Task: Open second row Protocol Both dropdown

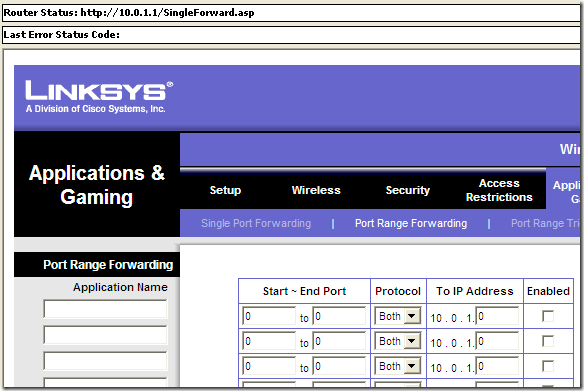Action: click(398, 341)
